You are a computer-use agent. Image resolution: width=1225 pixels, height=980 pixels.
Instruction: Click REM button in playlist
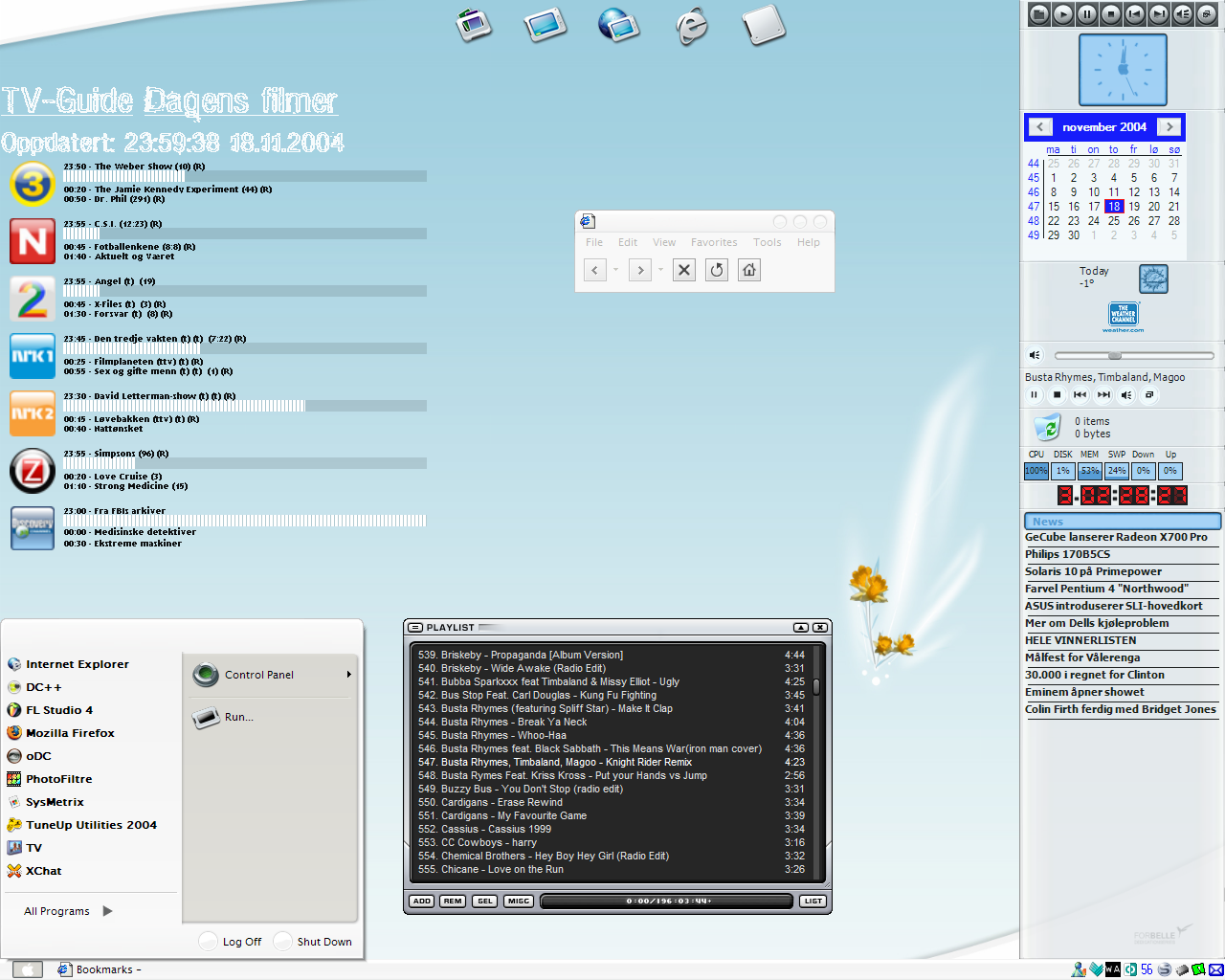click(453, 901)
